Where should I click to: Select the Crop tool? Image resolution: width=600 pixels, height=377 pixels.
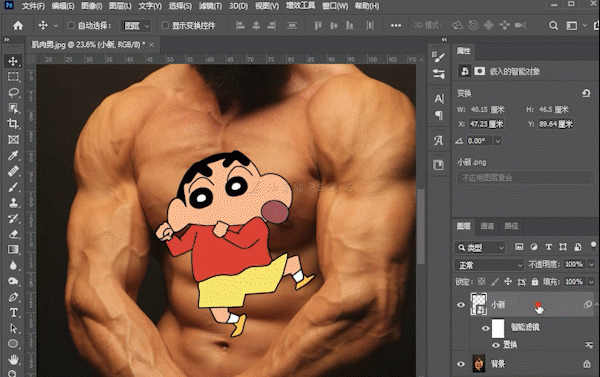13,124
